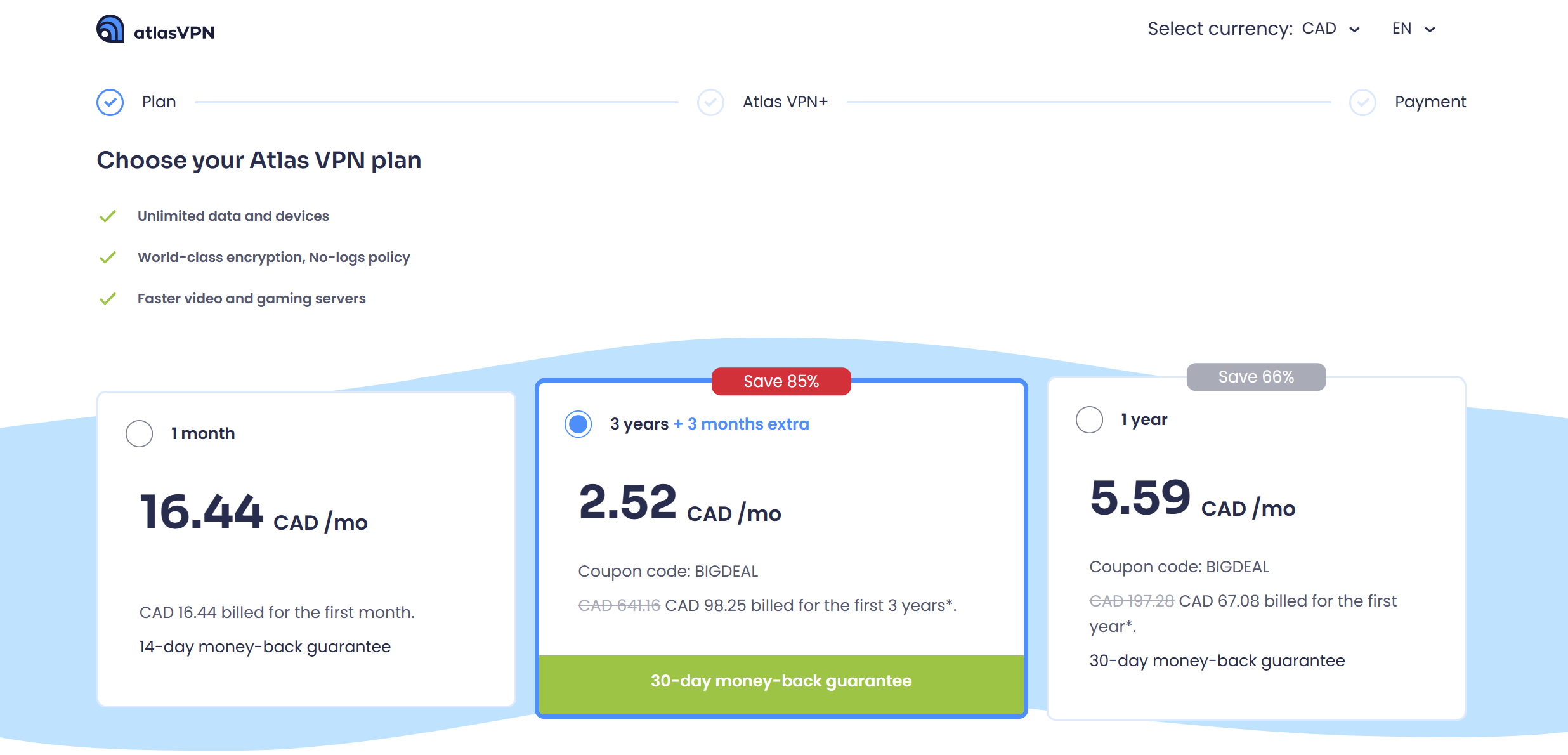Go to the Atlas VPN+ step label

[785, 102]
